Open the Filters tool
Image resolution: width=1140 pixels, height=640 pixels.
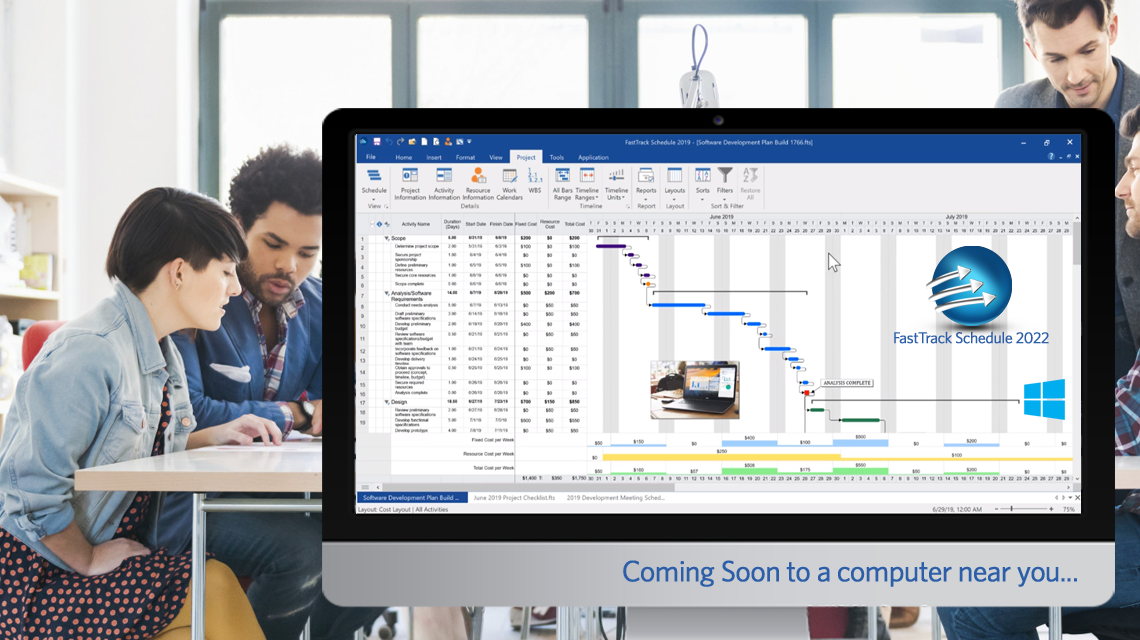tap(723, 176)
